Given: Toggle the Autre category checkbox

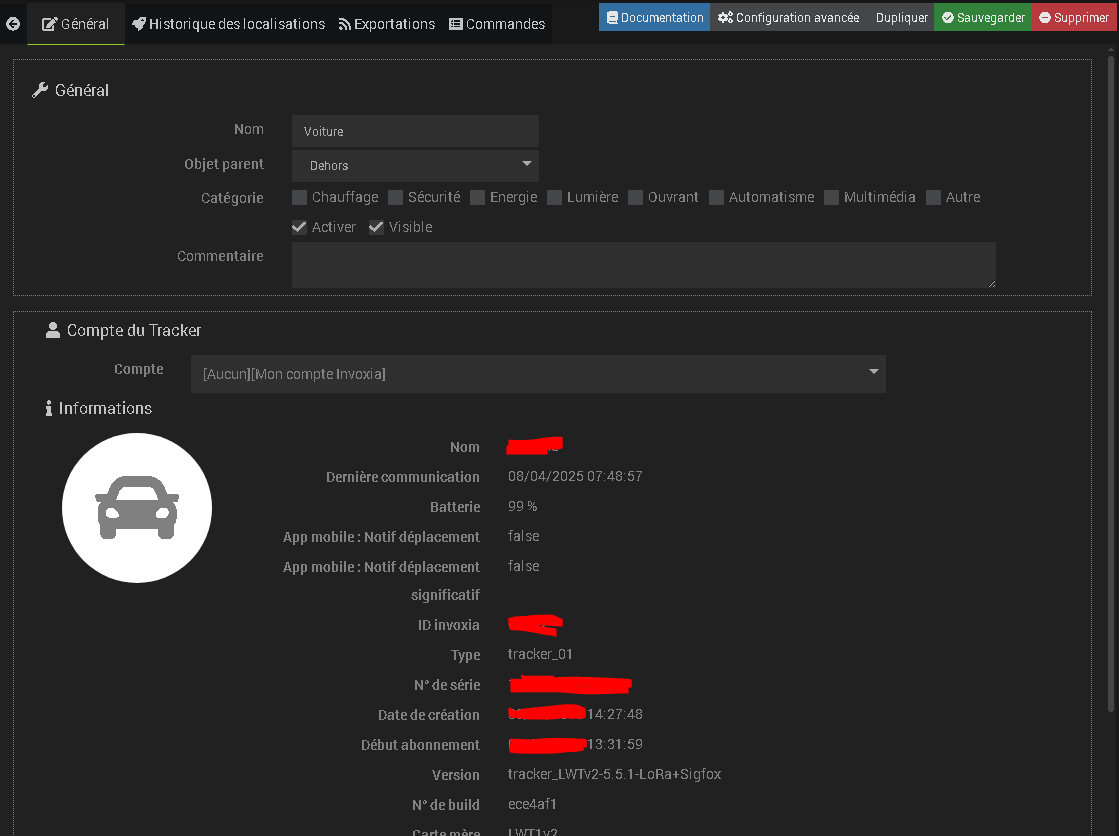Looking at the screenshot, I should click(933, 197).
